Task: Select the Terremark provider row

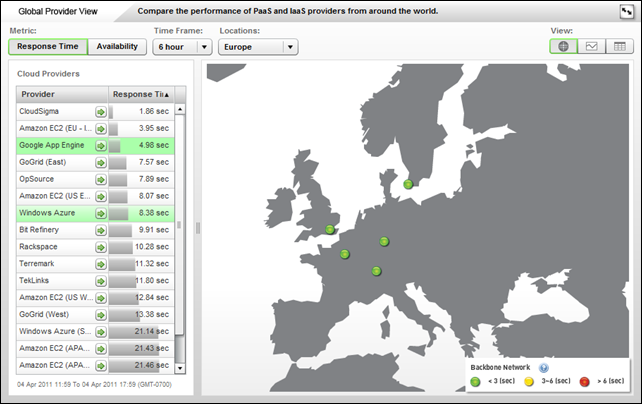Action: [x=54, y=264]
